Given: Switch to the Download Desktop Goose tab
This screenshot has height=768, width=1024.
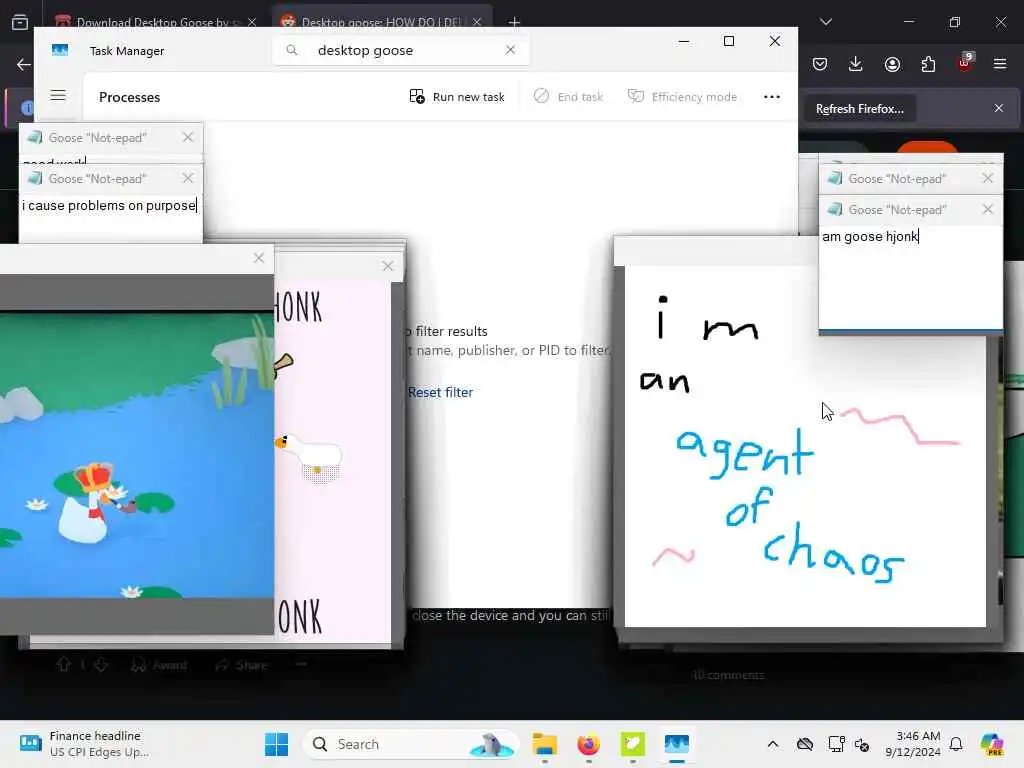Looking at the screenshot, I should pyautogui.click(x=153, y=22).
